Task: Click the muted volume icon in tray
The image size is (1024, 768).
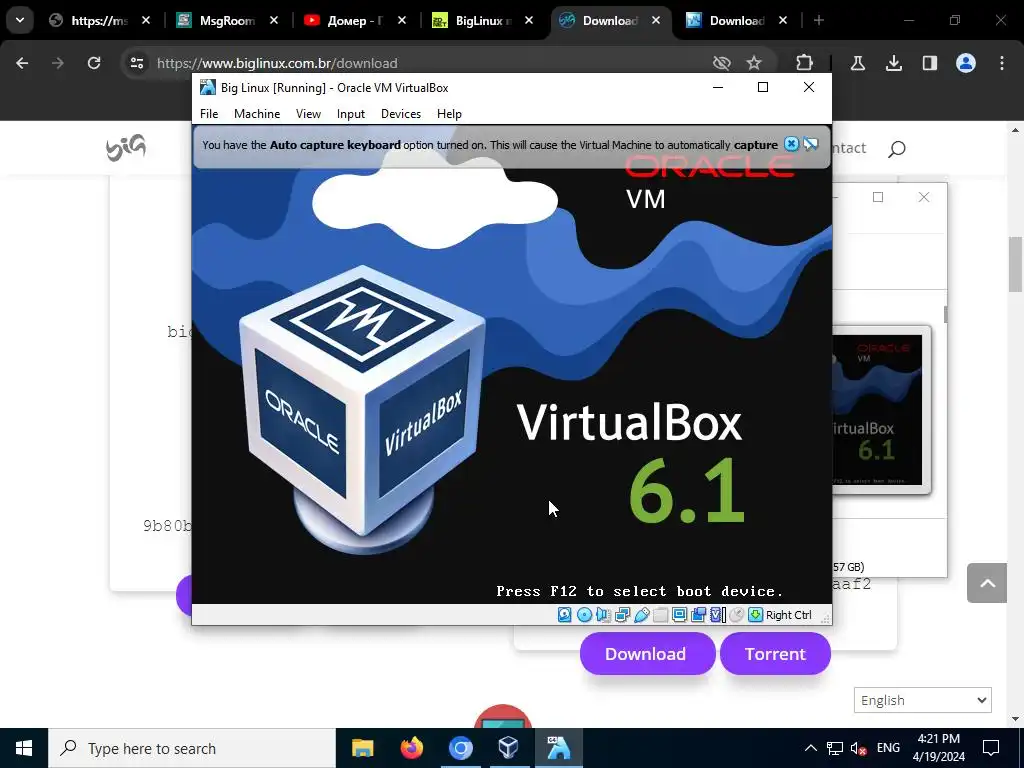Action: point(859,748)
